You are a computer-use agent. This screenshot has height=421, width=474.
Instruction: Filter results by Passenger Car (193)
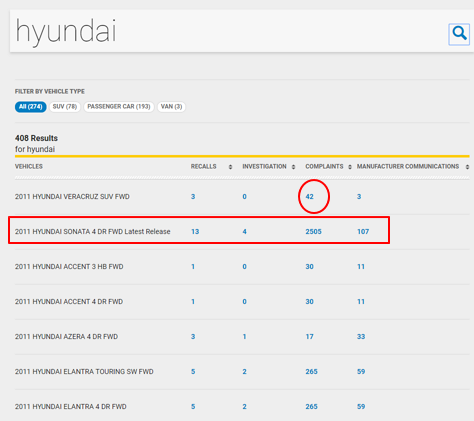[x=119, y=107]
